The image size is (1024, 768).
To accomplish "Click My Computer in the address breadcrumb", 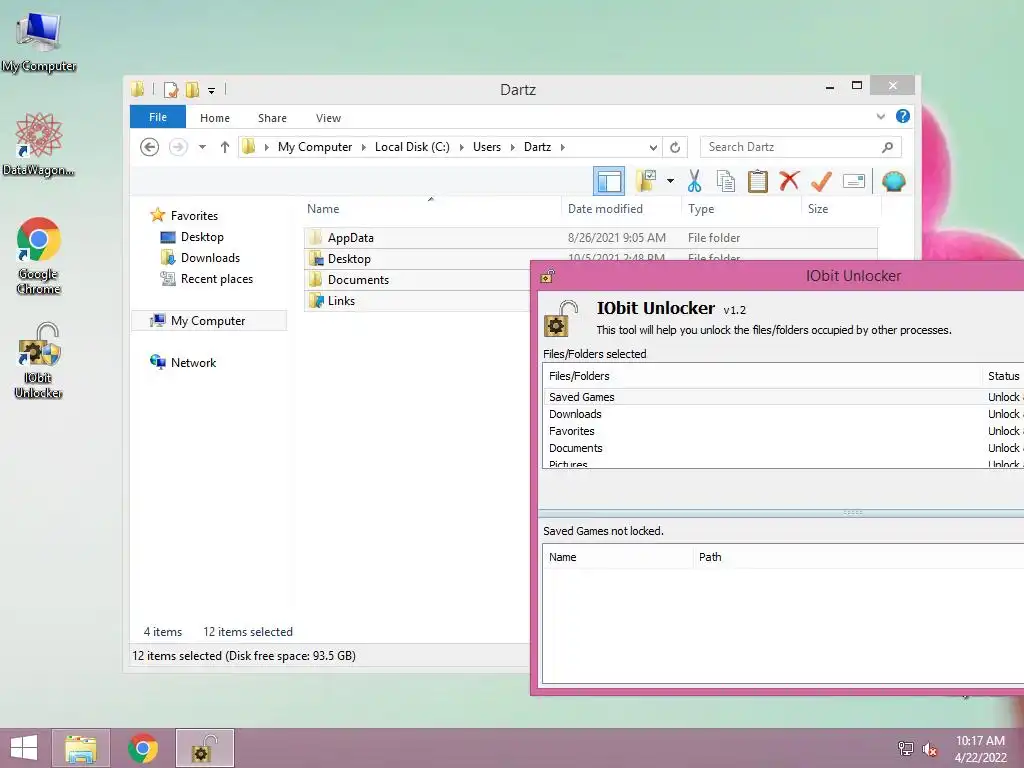I will point(315,147).
